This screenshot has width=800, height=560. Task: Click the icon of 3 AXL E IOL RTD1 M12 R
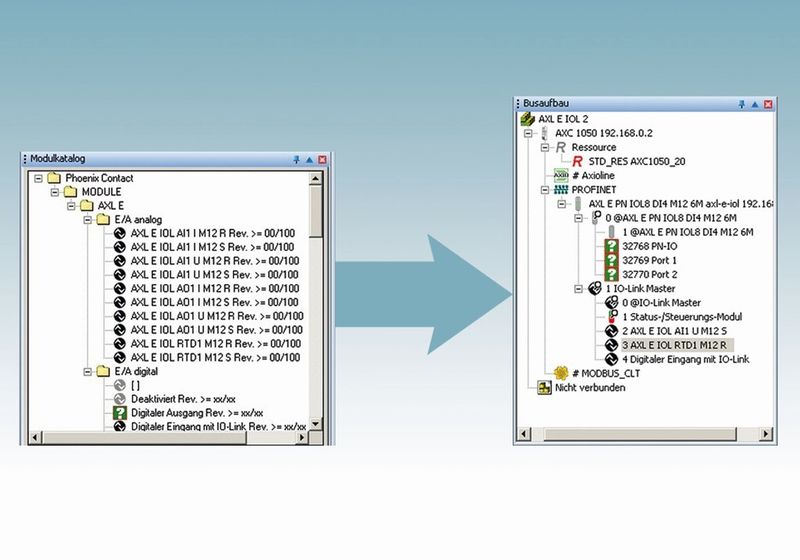coord(611,345)
